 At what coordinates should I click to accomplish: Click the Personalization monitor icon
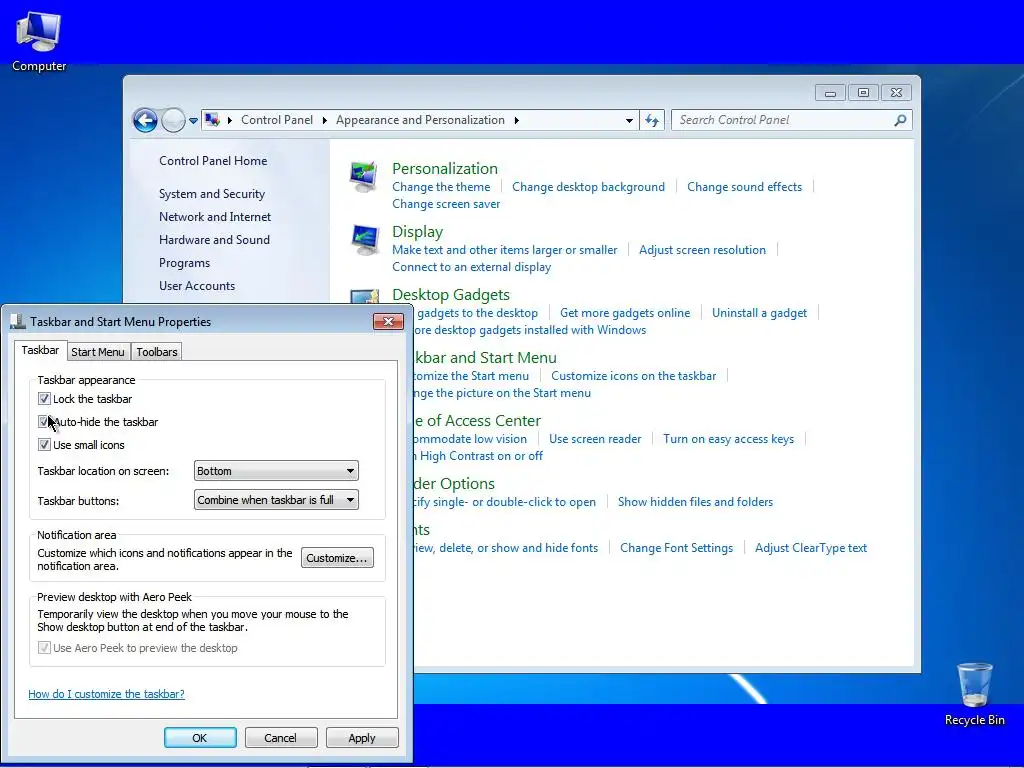(364, 176)
